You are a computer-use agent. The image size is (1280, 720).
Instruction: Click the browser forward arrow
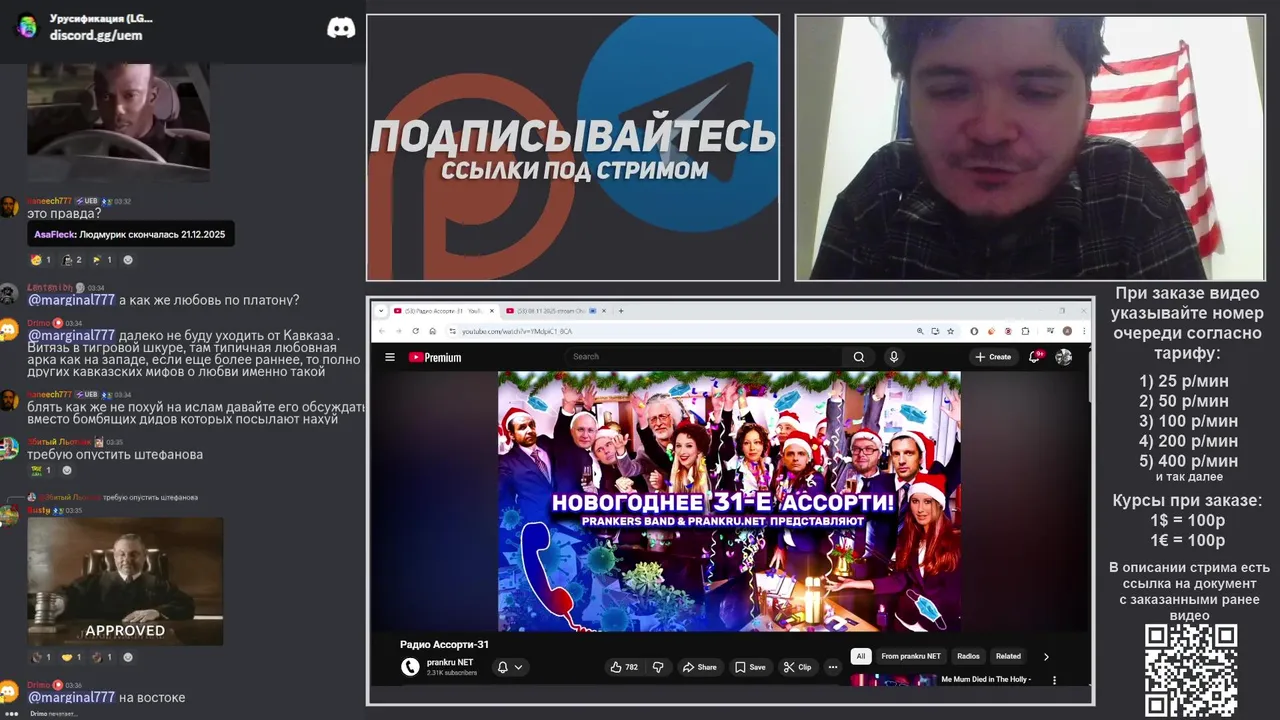398,331
